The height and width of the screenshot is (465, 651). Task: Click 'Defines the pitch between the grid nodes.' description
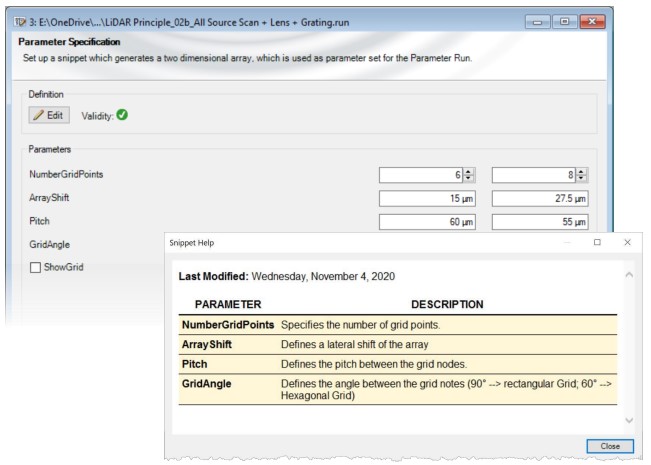coord(374,364)
